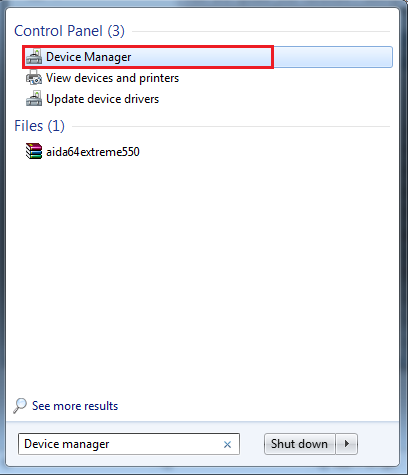408x475 pixels.
Task: Focus the search field containing Device manager
Action: [x=129, y=444]
